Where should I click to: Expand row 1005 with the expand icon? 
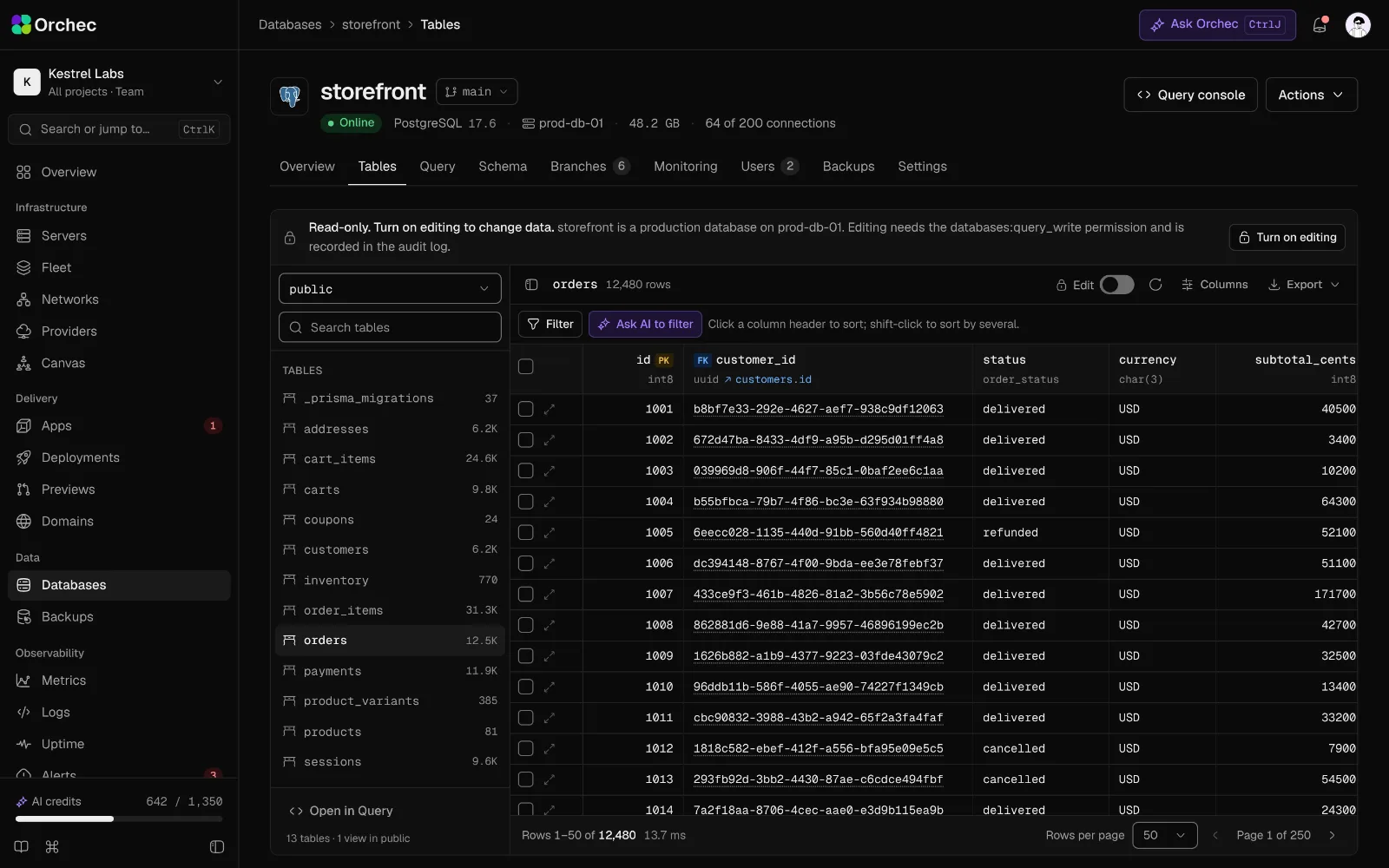tap(550, 533)
